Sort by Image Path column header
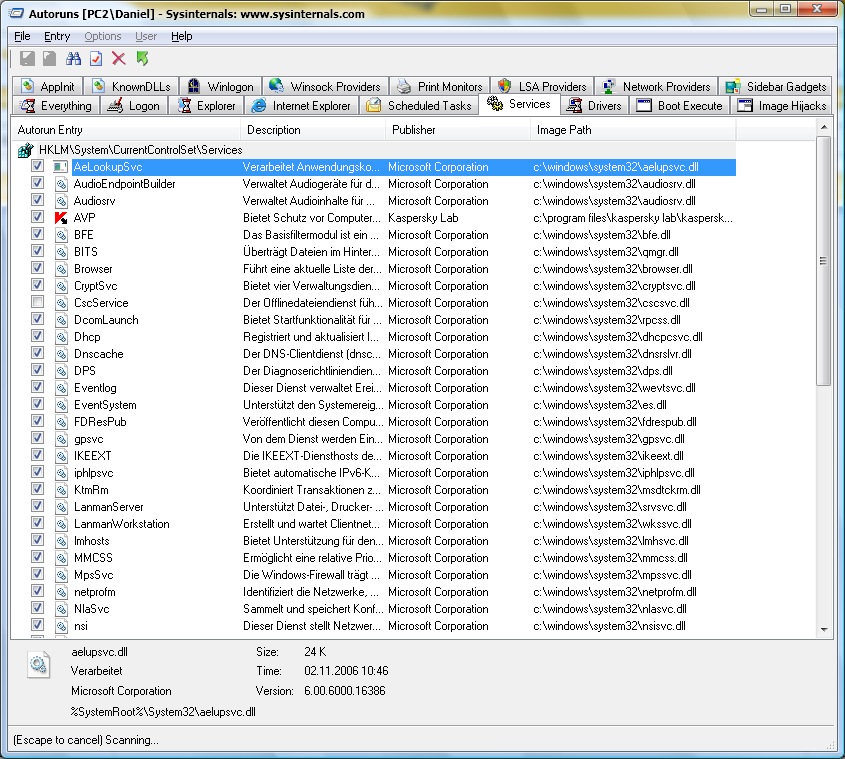The image size is (845, 759). pyautogui.click(x=633, y=130)
